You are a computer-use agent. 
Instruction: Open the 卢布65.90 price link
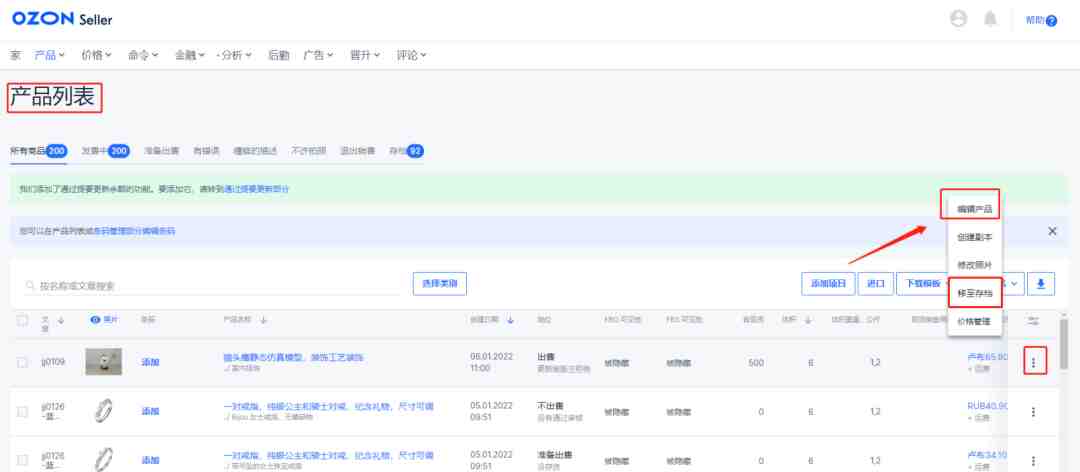[988, 357]
